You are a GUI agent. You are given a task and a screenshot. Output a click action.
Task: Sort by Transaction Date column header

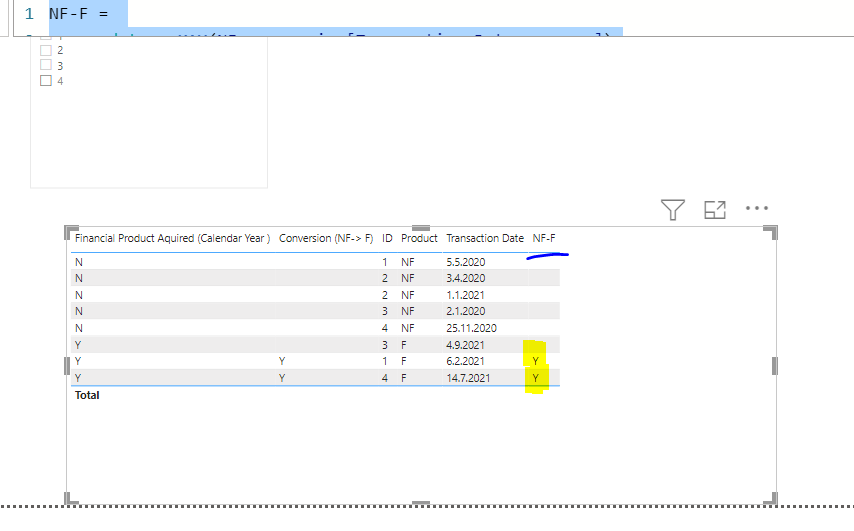coord(485,239)
